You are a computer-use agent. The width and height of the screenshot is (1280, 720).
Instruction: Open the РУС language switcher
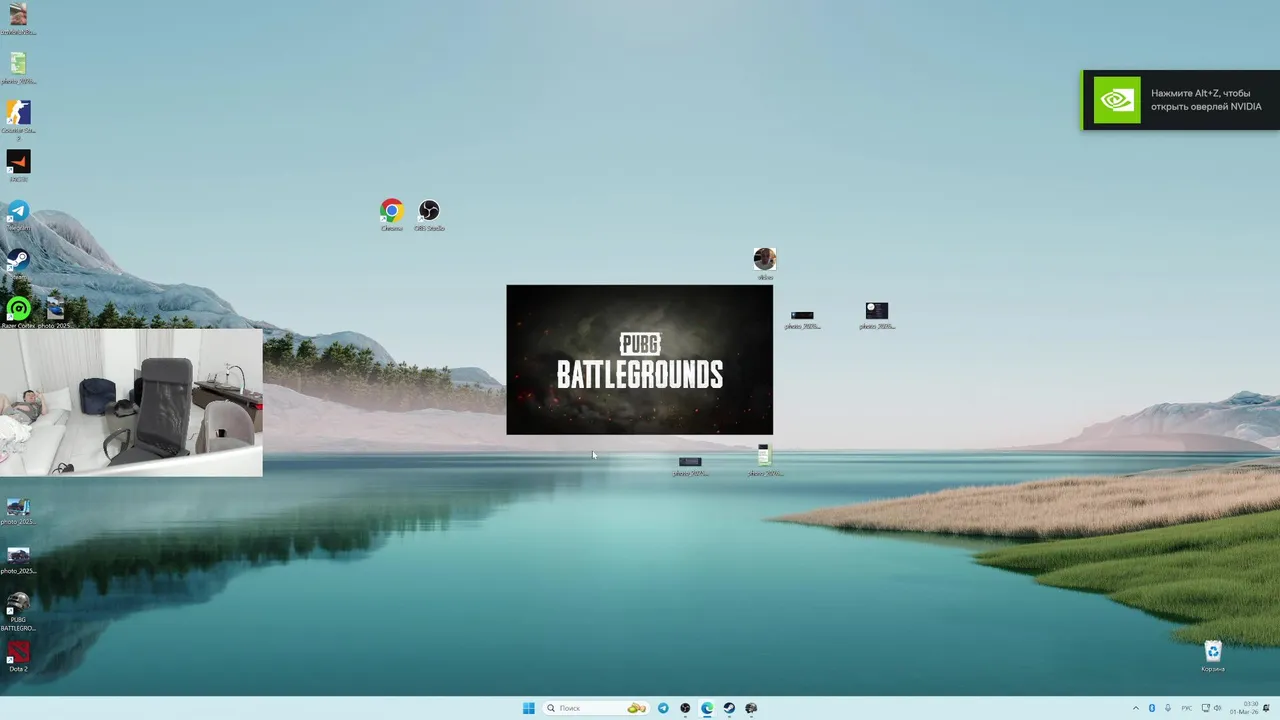[x=1187, y=708]
